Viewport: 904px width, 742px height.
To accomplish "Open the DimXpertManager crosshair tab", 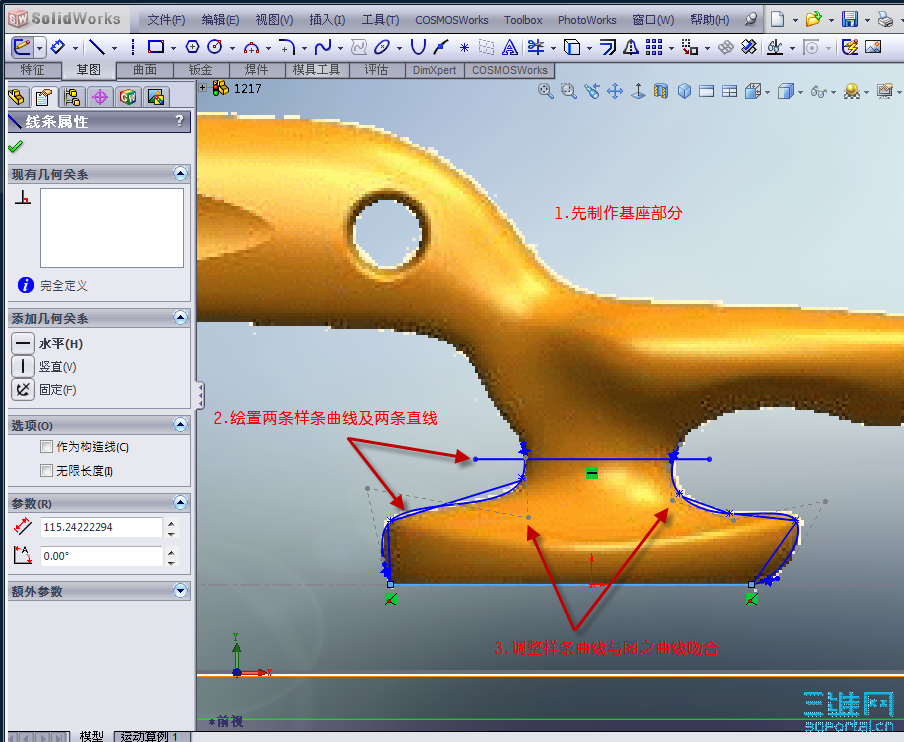I will coord(100,97).
